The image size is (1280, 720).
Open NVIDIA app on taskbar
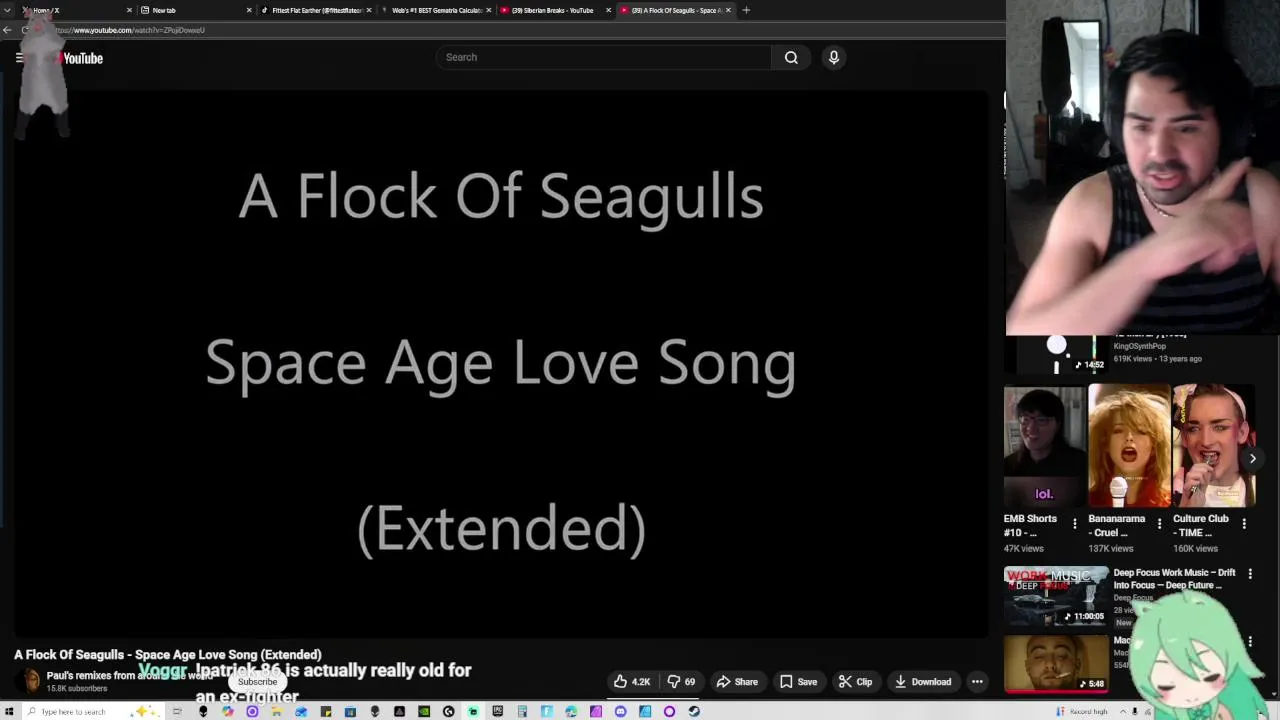coord(424,711)
